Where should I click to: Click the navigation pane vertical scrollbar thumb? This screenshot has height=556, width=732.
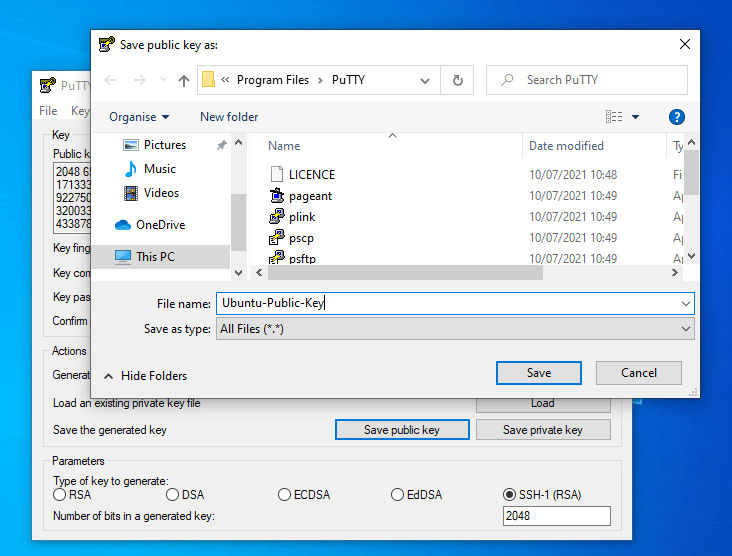pyautogui.click(x=239, y=223)
